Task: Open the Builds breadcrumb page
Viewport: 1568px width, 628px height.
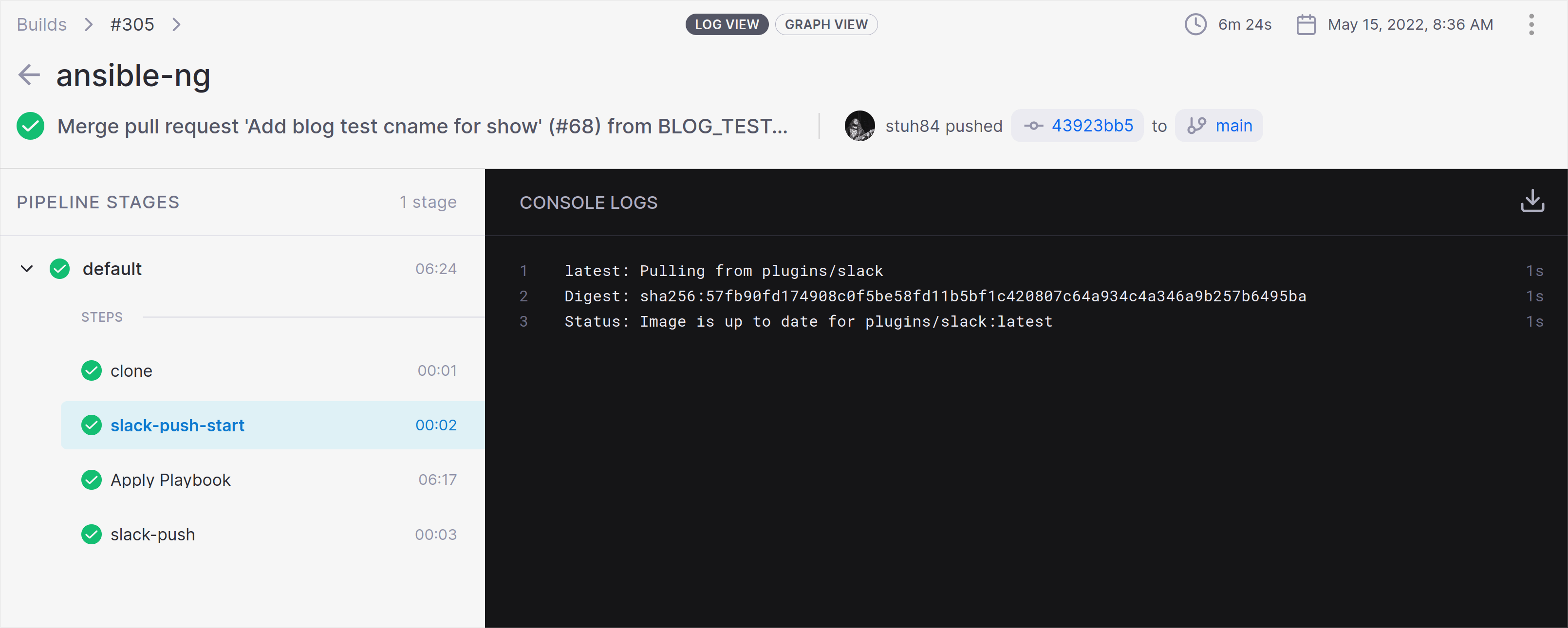Action: pyautogui.click(x=41, y=24)
